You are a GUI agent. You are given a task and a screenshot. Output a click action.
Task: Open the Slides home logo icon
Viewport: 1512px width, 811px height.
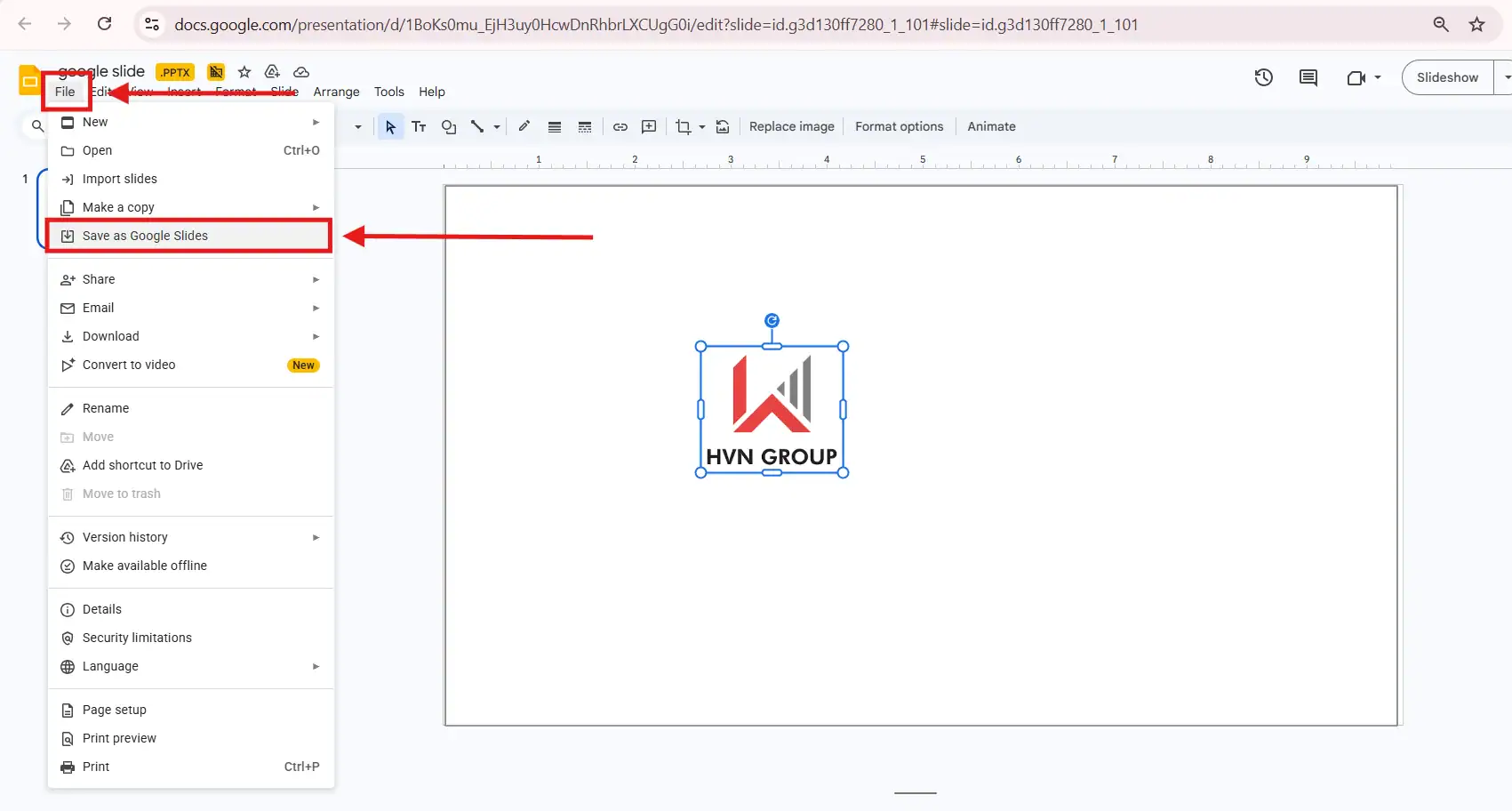click(29, 80)
